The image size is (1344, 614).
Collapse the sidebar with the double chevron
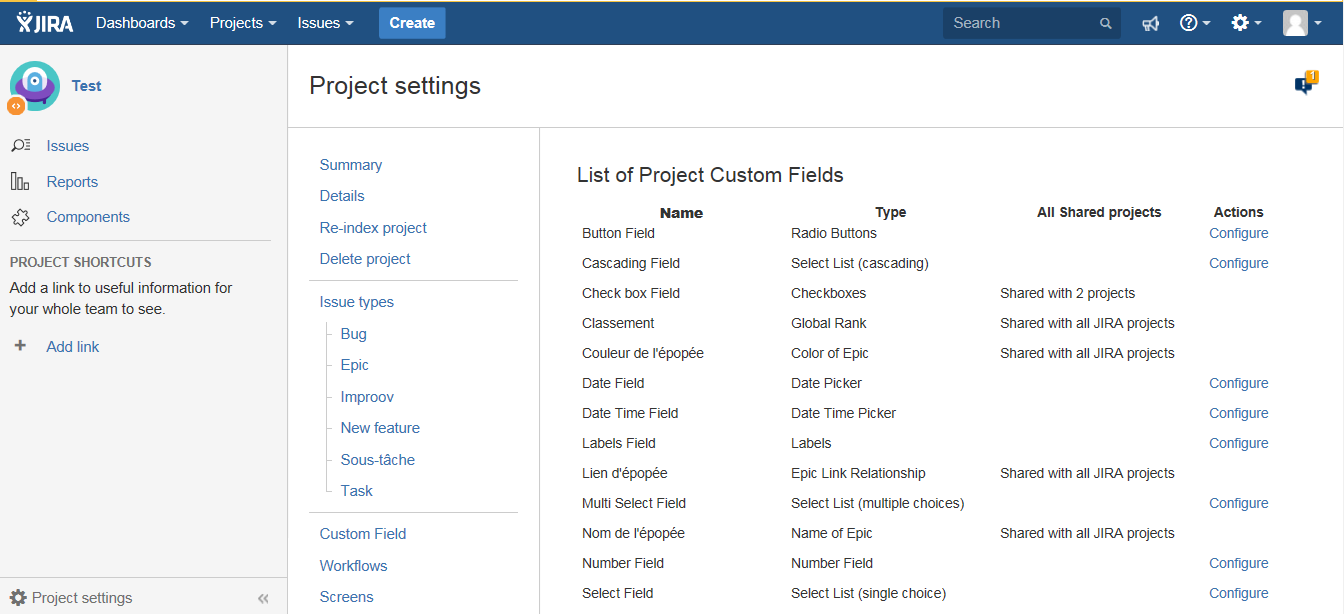click(263, 598)
